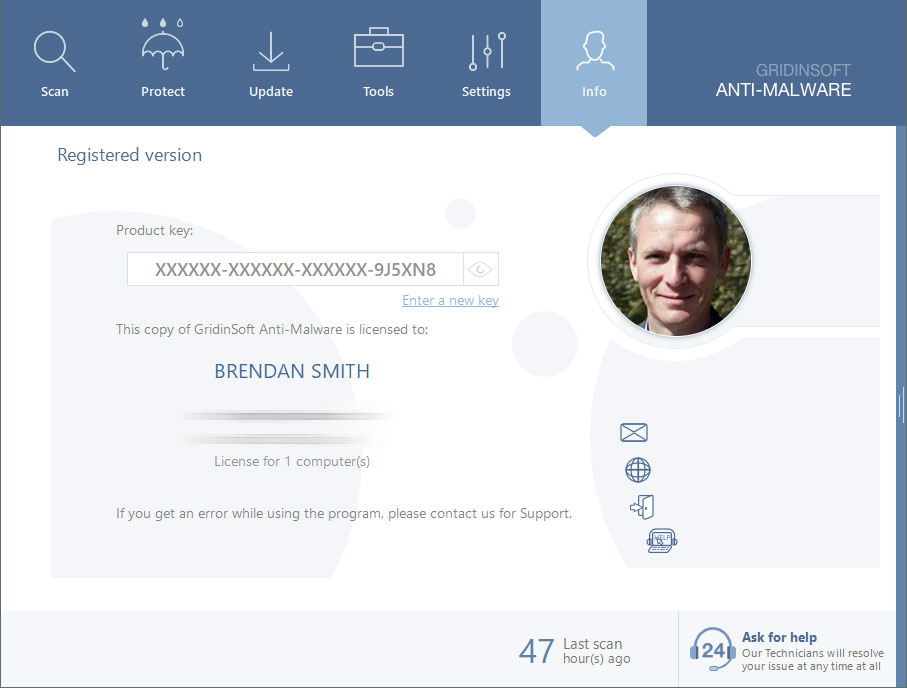Viewport: 907px width, 688px height.
Task: Go to the Settings sliders tab
Action: click(x=486, y=63)
